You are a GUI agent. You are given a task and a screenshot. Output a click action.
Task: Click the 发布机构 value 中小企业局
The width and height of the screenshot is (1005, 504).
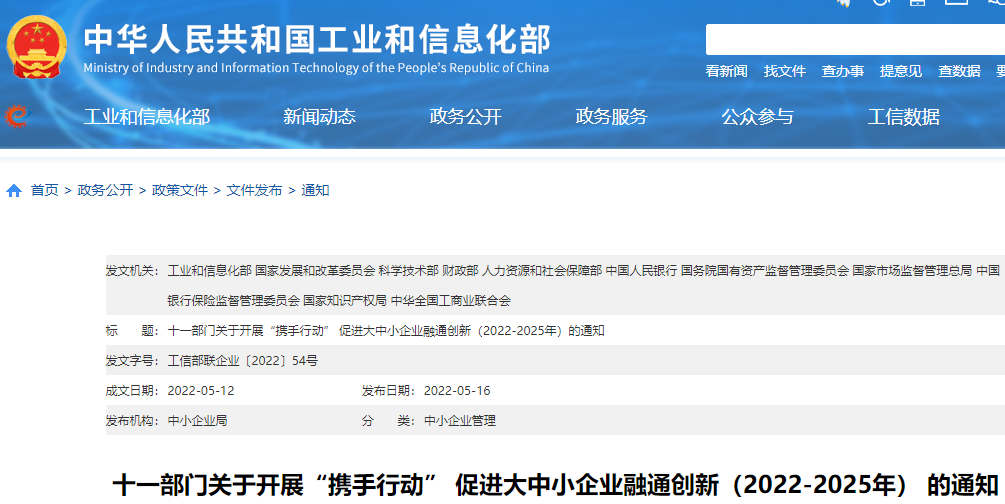tap(197, 421)
